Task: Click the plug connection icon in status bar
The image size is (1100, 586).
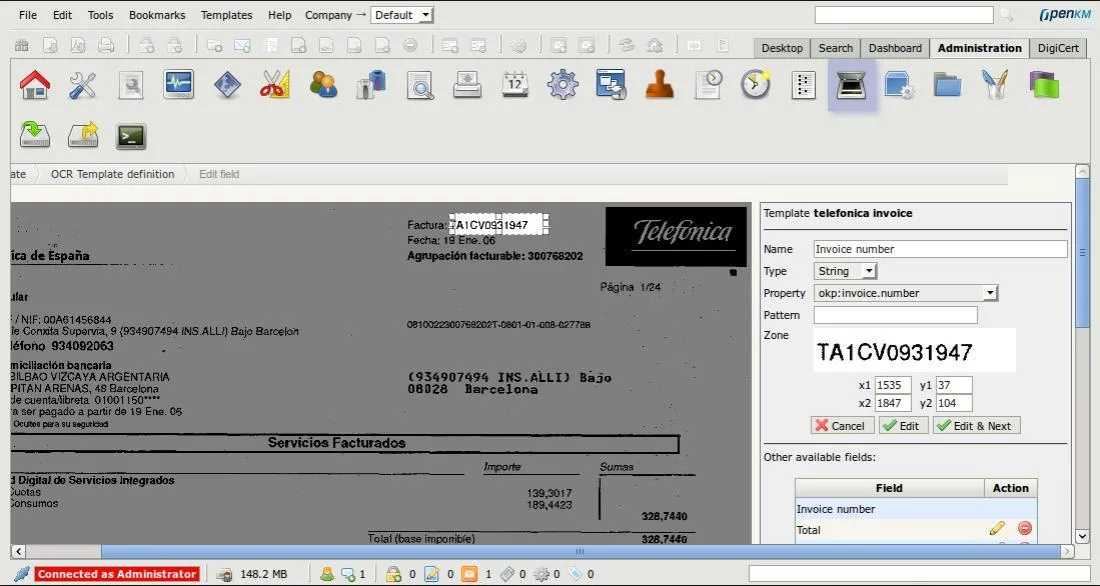Action: coord(21,574)
